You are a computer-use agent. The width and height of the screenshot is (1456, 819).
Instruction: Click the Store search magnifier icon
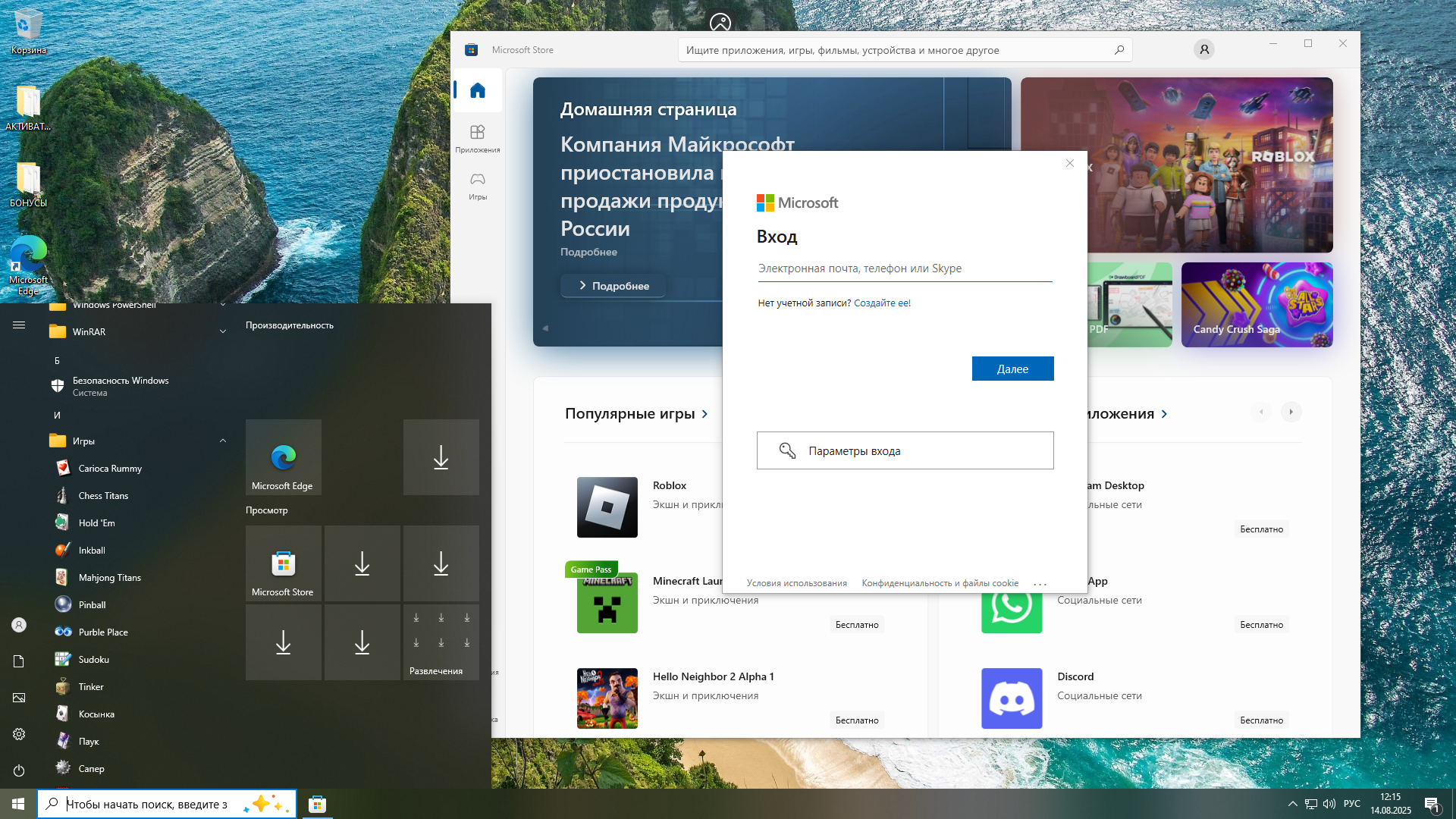(1119, 50)
